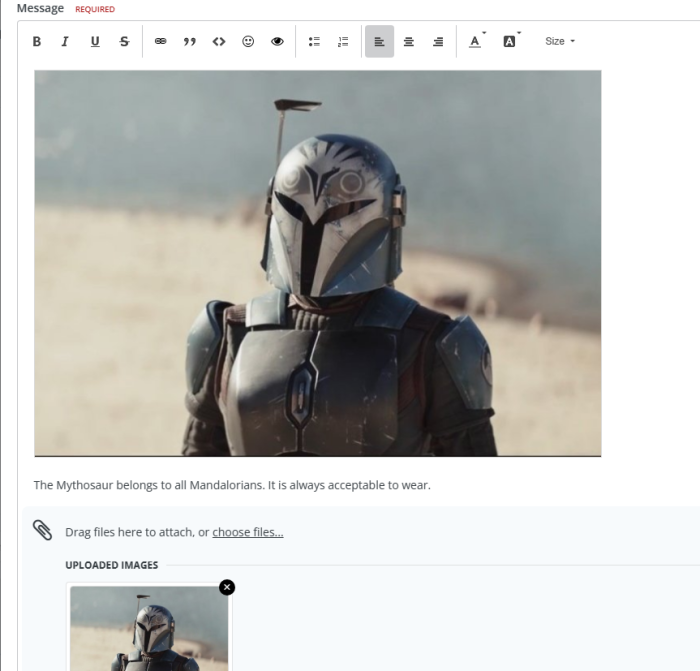The height and width of the screenshot is (671, 700).
Task: Insert a quote block
Action: [x=190, y=42]
